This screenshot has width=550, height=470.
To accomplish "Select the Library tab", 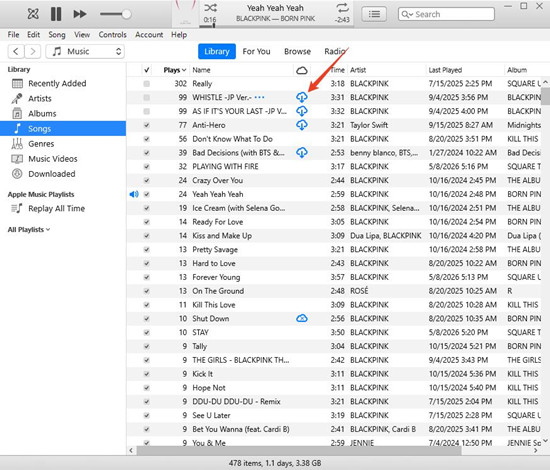I will coord(217,52).
